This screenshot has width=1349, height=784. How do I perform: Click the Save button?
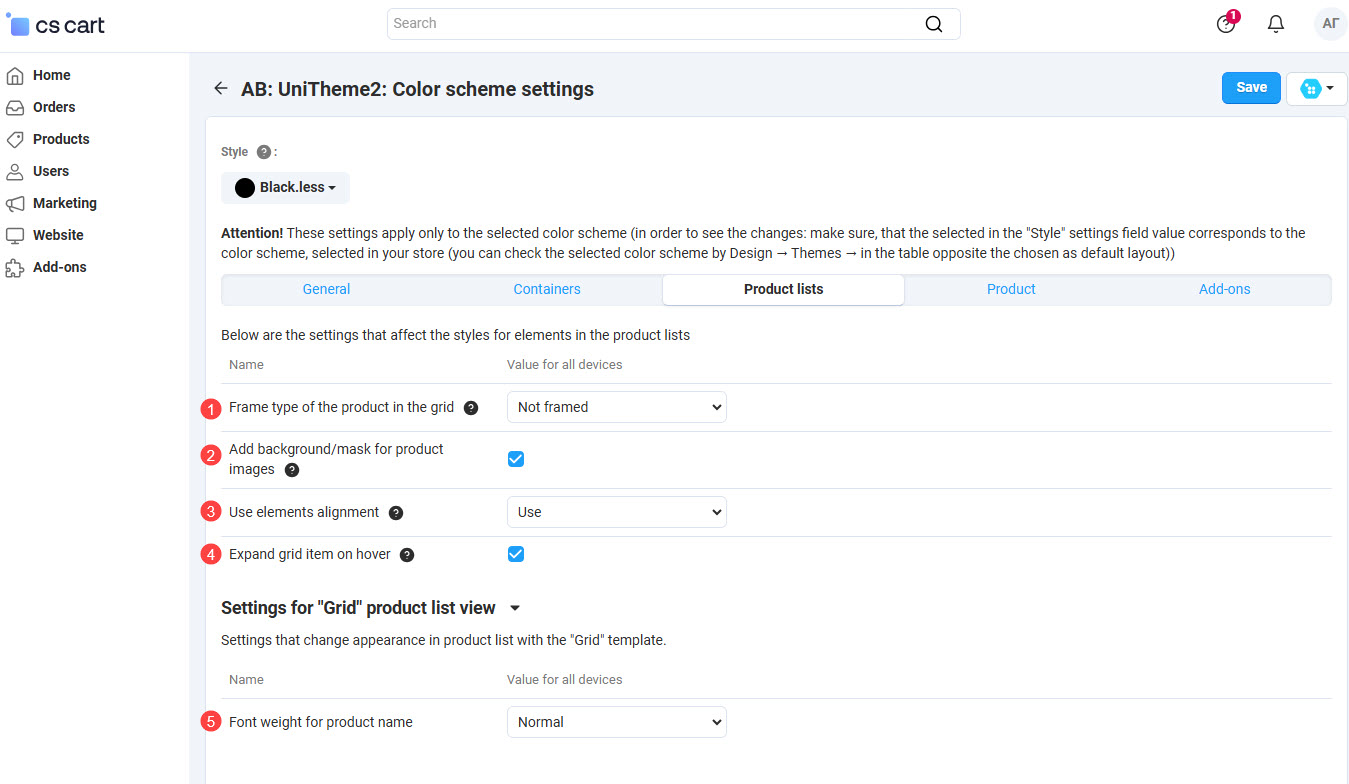(x=1251, y=88)
